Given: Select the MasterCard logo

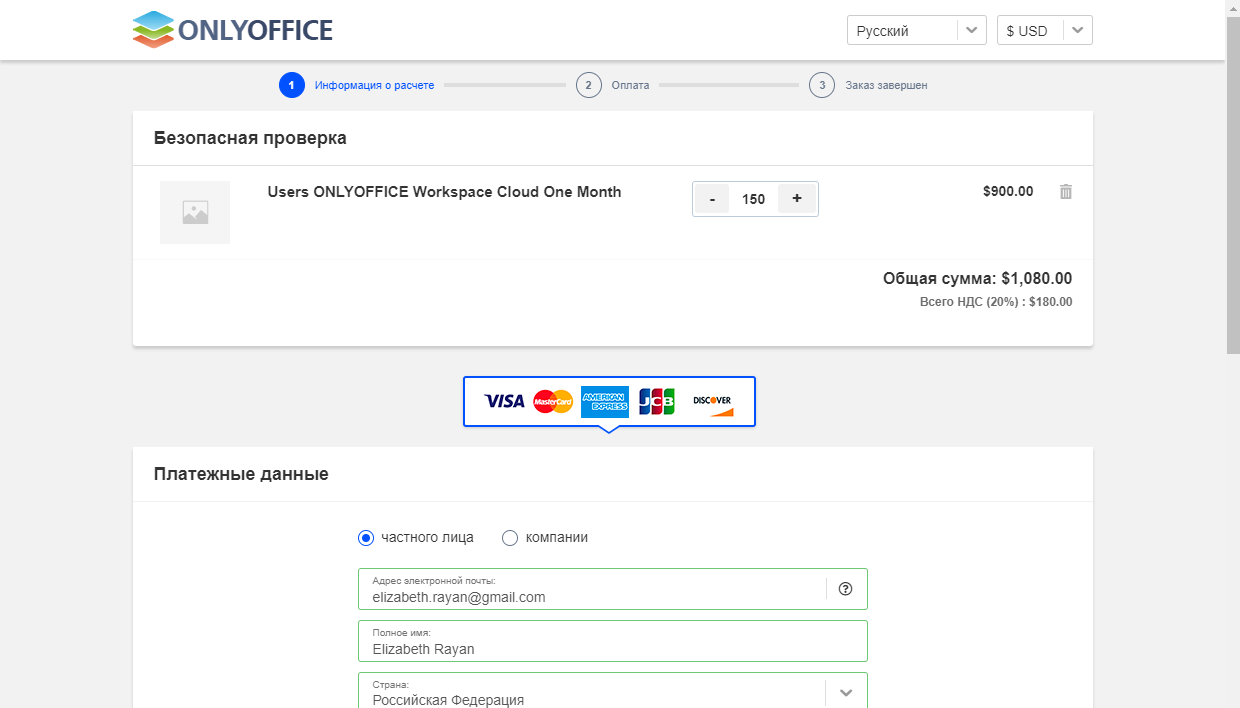Looking at the screenshot, I should click(x=553, y=401).
